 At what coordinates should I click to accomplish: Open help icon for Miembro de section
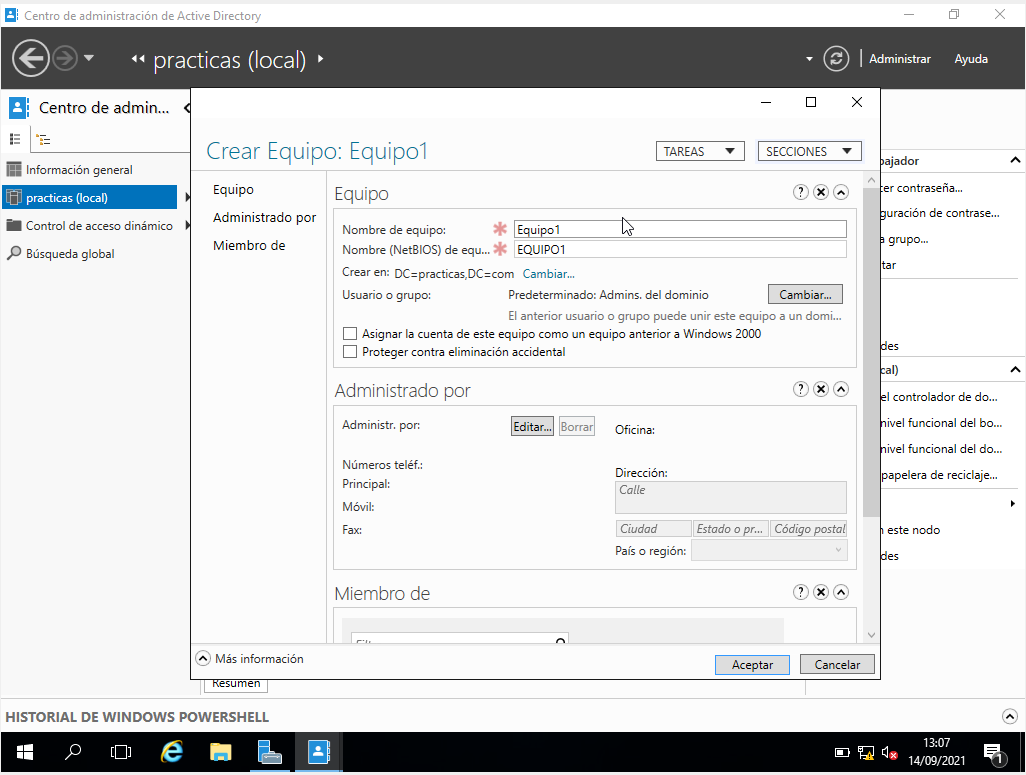(x=800, y=592)
